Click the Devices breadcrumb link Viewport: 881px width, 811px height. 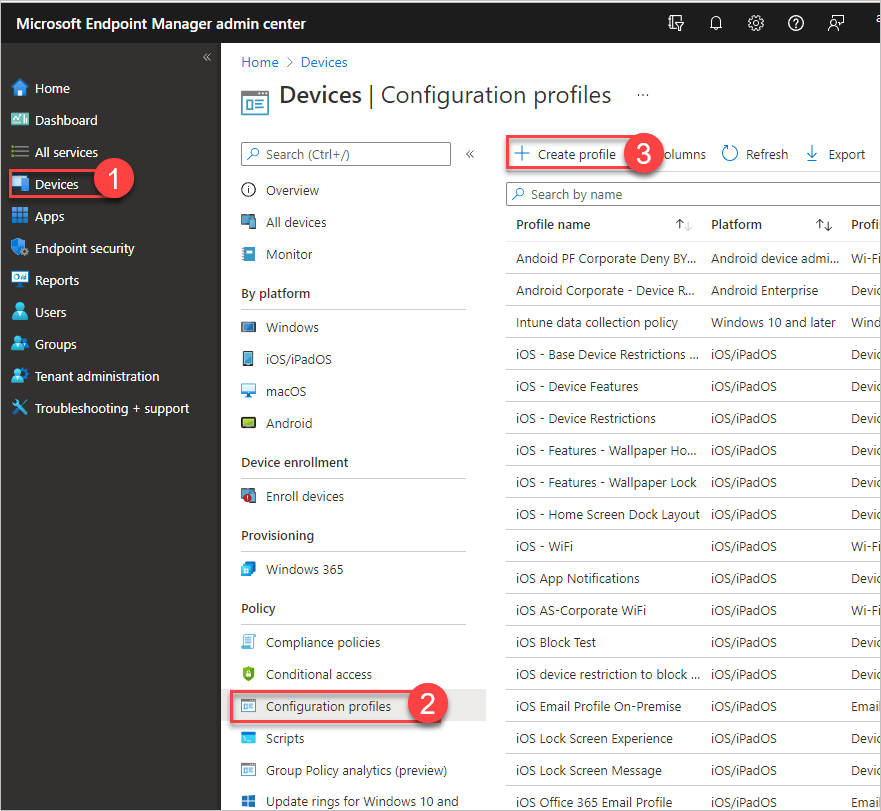324,62
